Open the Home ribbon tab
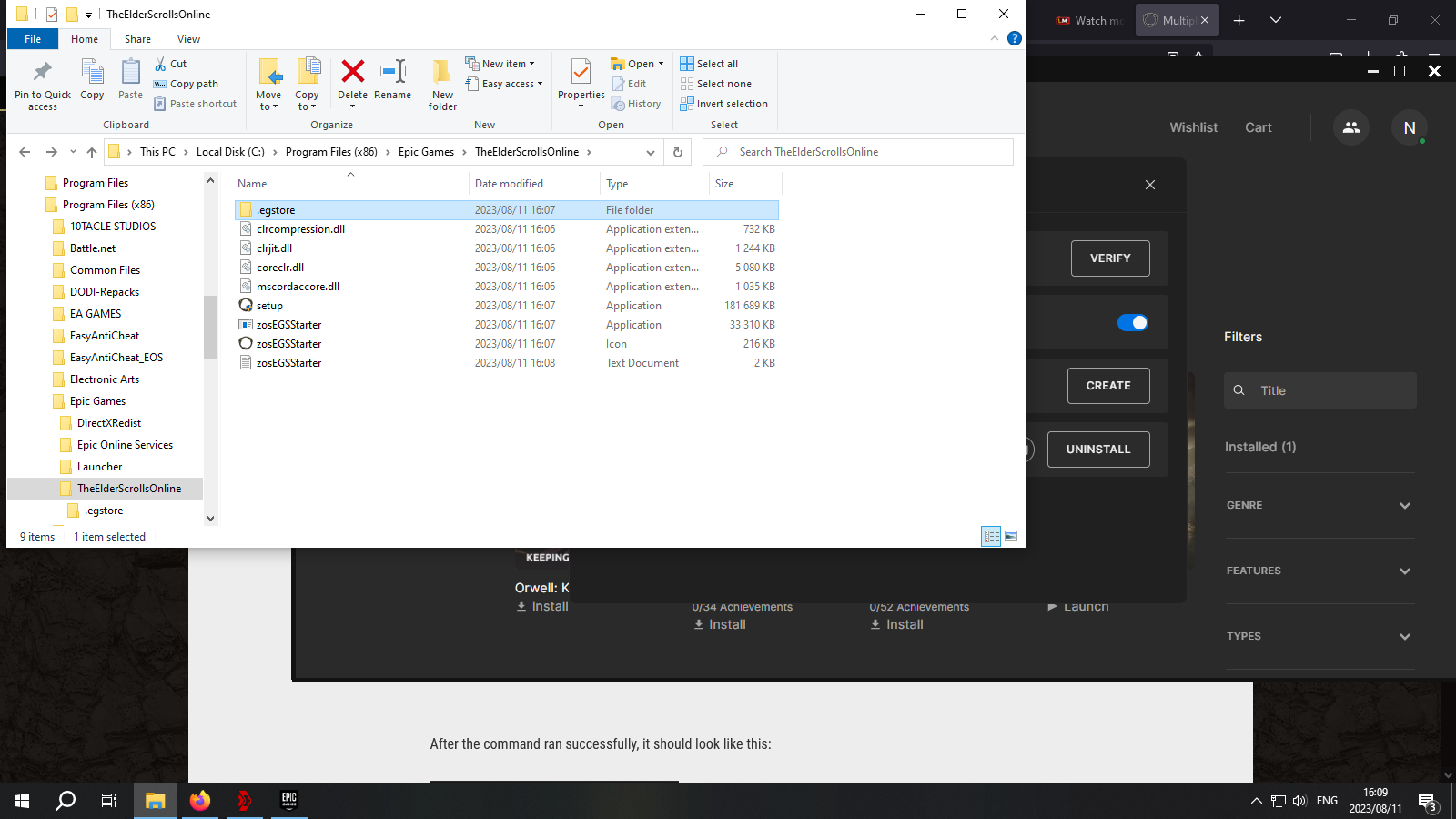Image resolution: width=1456 pixels, height=819 pixels. click(85, 39)
